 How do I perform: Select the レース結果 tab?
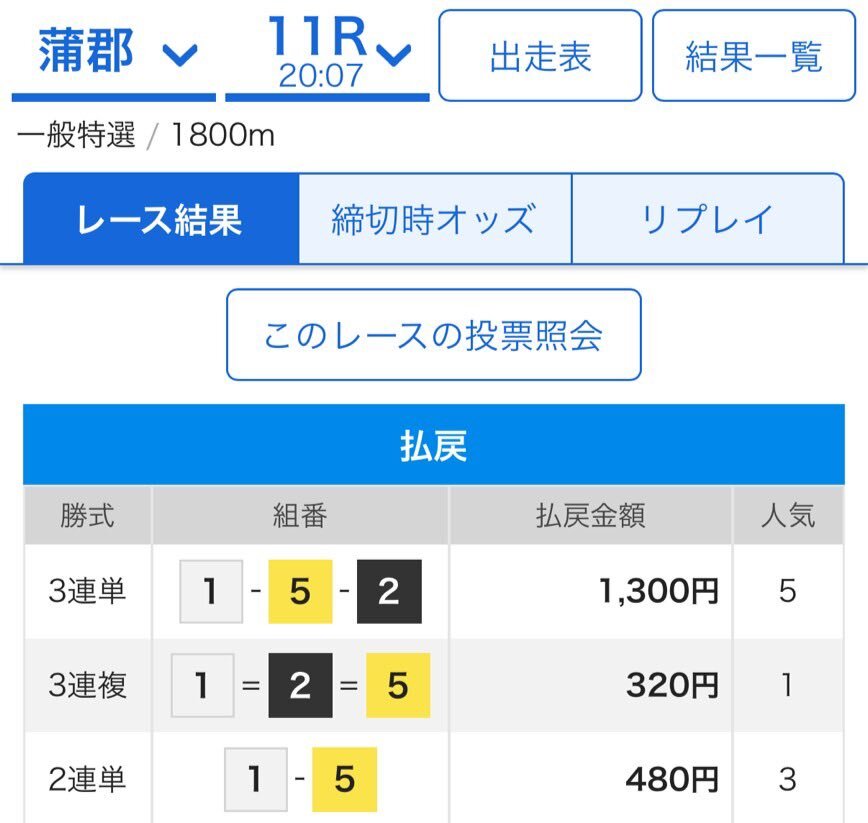[x=160, y=219]
